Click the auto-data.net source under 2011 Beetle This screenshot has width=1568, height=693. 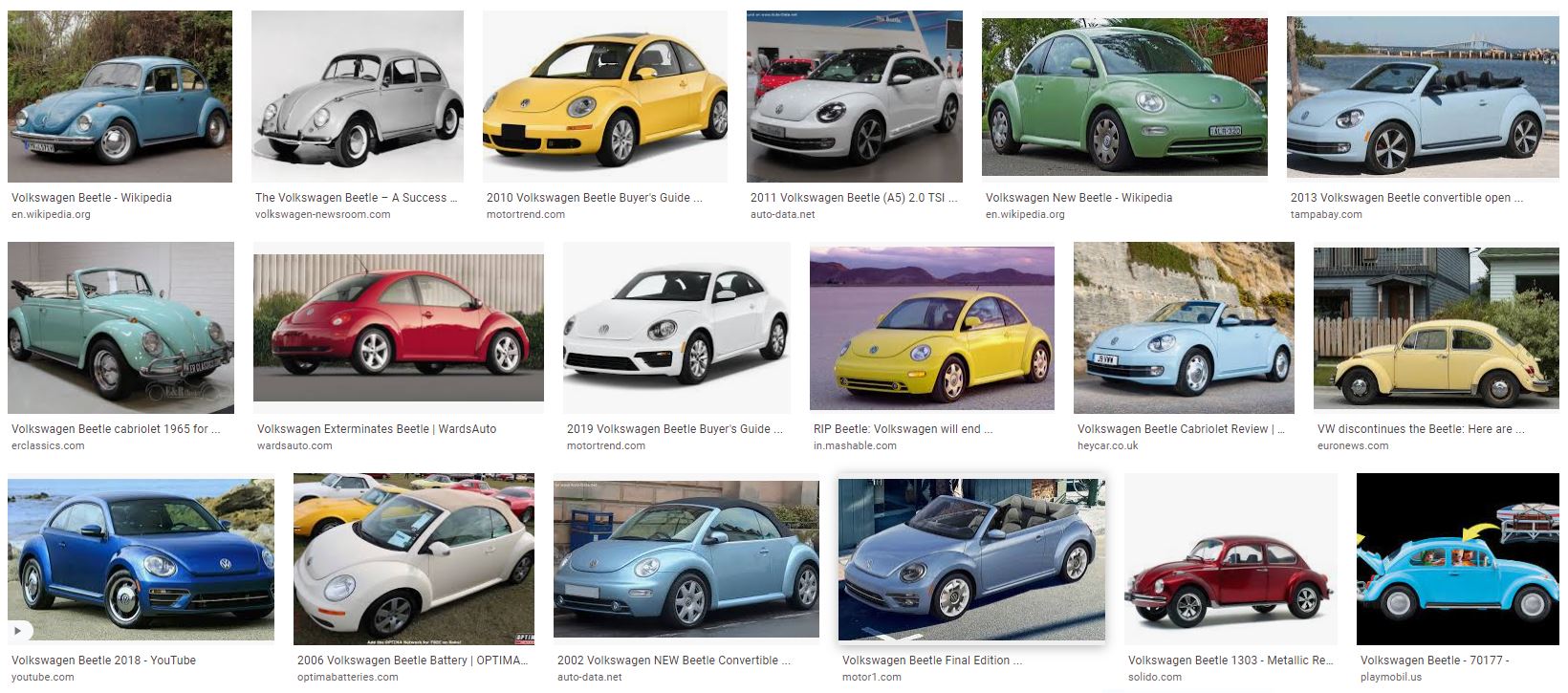coord(783,215)
